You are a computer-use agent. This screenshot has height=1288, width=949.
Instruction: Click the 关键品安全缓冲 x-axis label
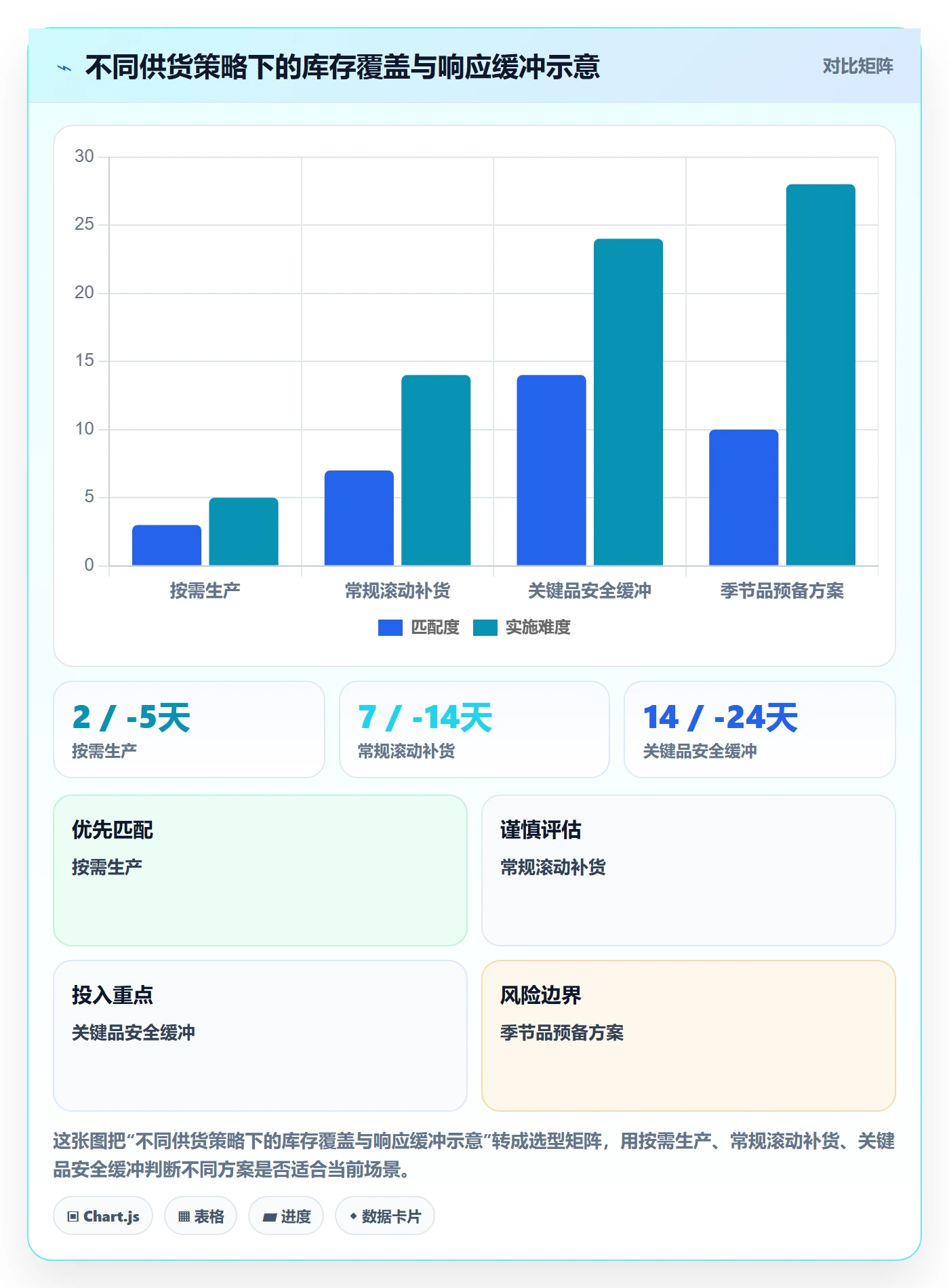tap(590, 590)
